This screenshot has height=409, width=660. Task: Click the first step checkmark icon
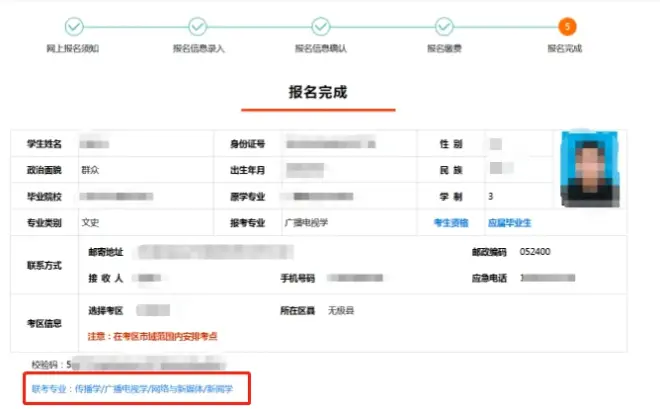coord(73,26)
